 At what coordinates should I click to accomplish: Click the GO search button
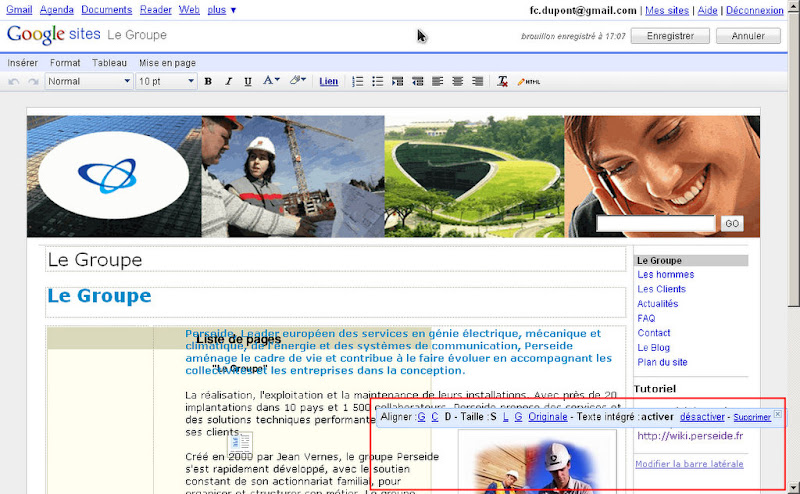click(x=732, y=224)
